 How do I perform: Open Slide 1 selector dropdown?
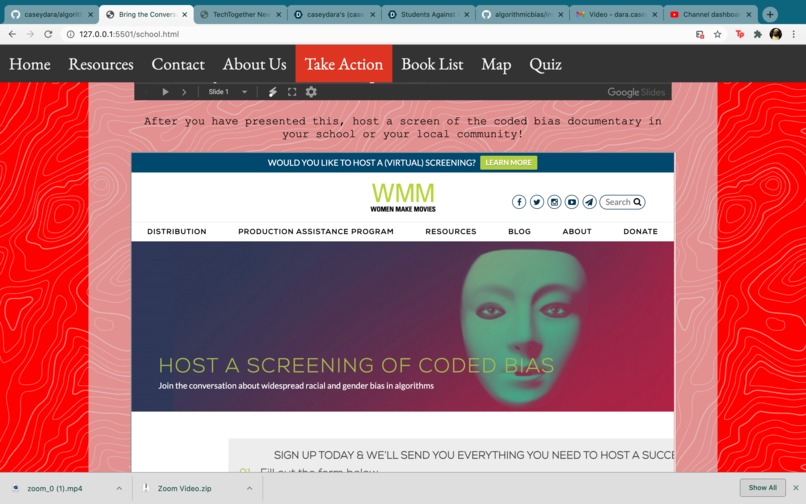click(x=227, y=92)
